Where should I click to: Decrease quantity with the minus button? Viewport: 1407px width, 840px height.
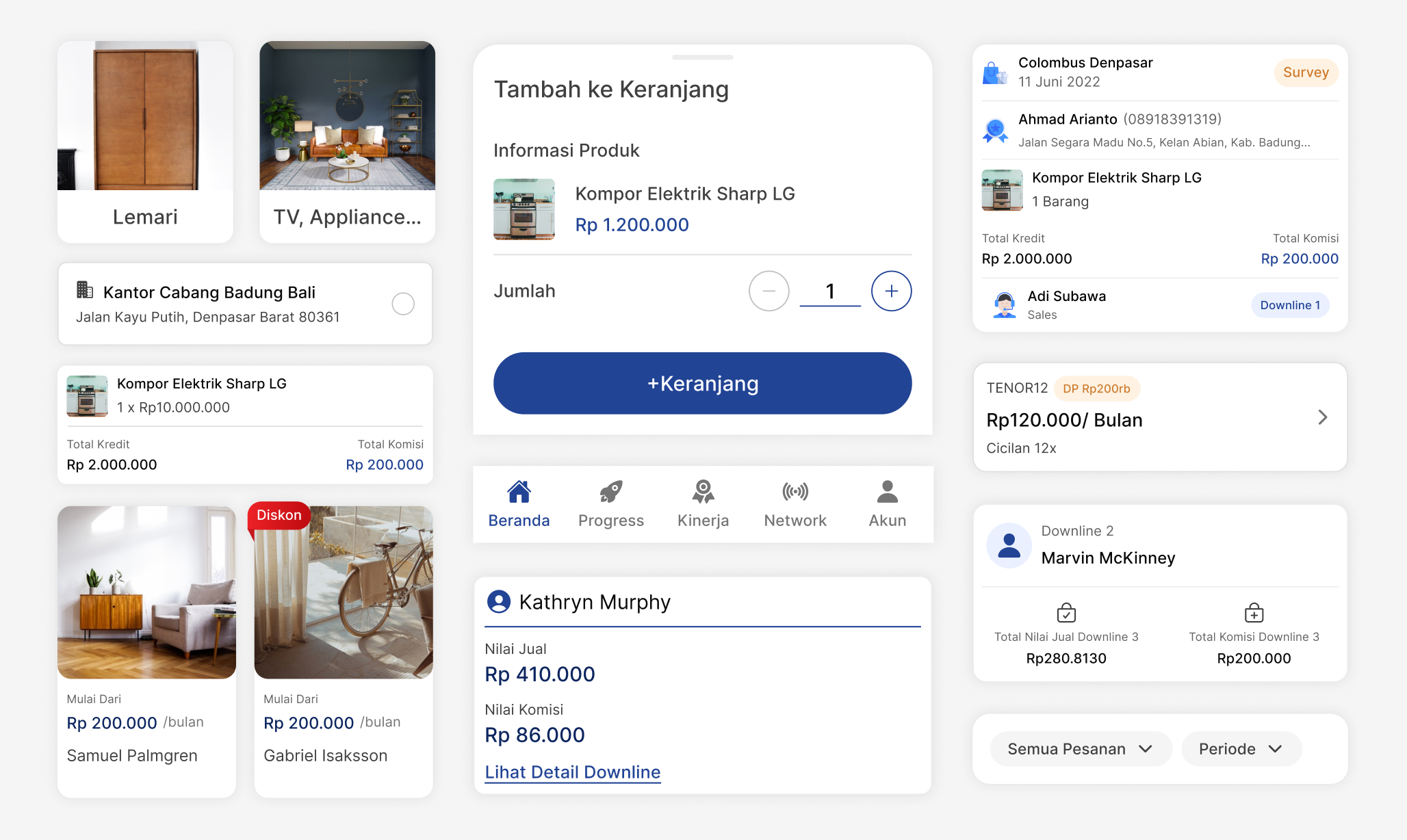(769, 291)
